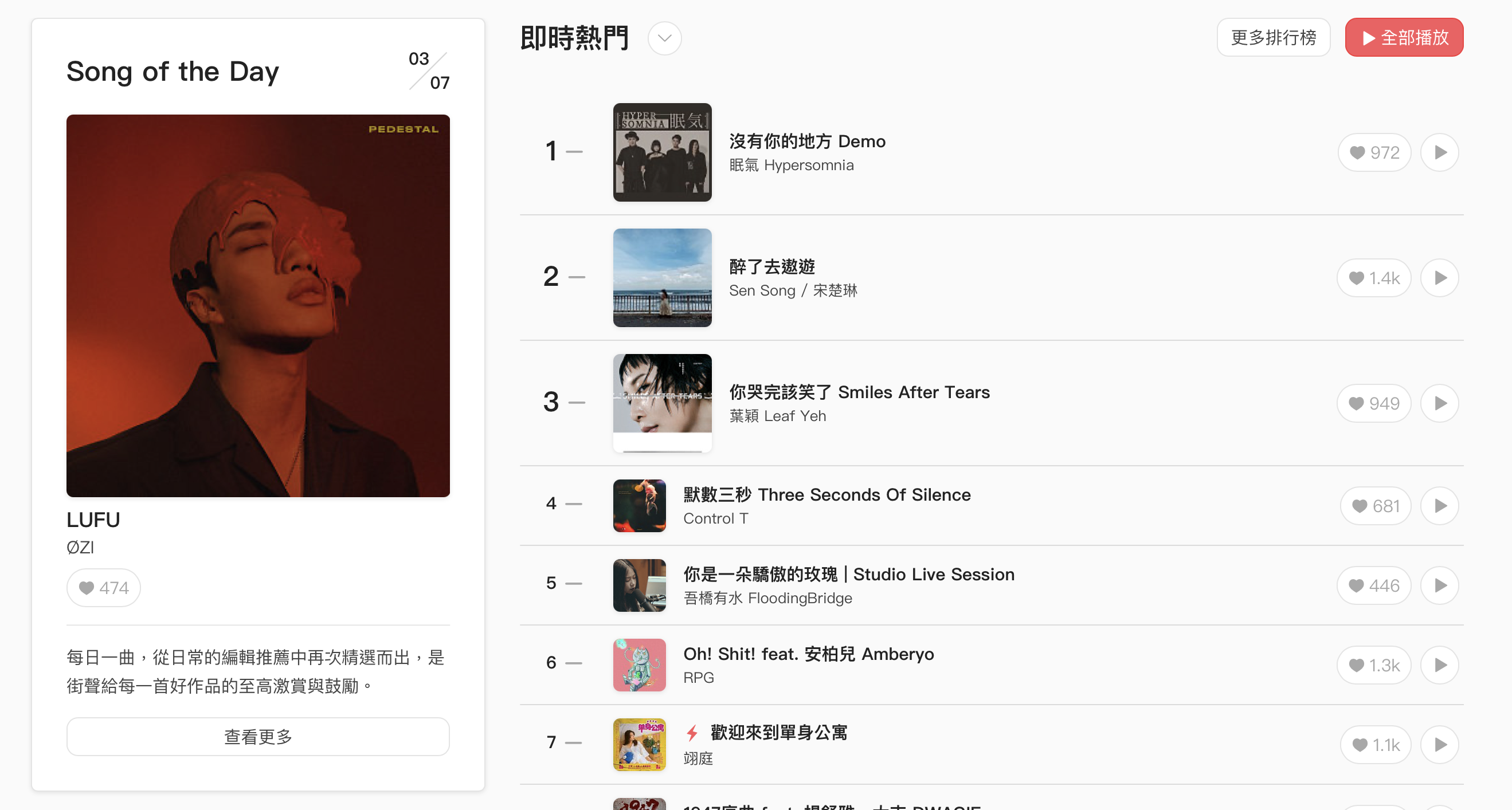Open Hypersomnia album thumbnail
The width and height of the screenshot is (1512, 810).
pos(662,152)
